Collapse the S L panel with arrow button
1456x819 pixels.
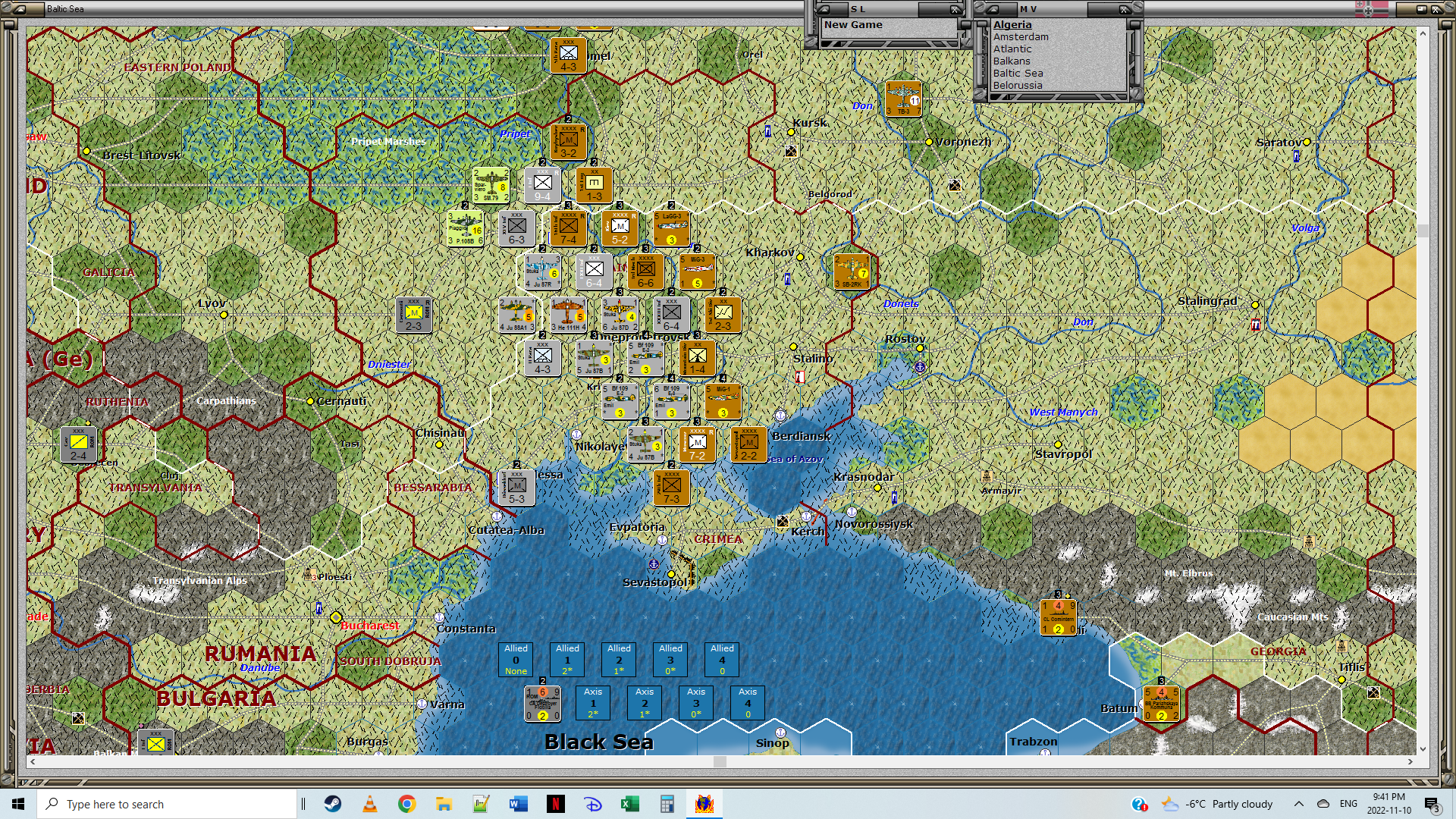[822, 9]
